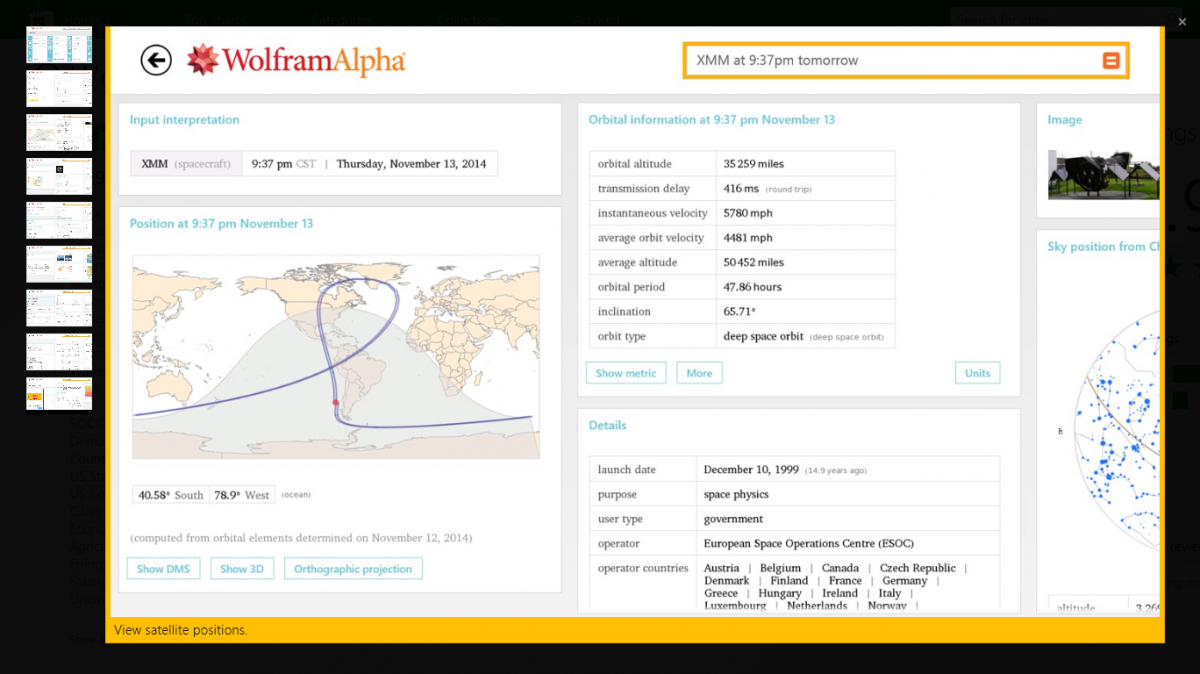Viewport: 1200px width, 674px height.
Task: Click the Details heading
Action: coord(607,426)
